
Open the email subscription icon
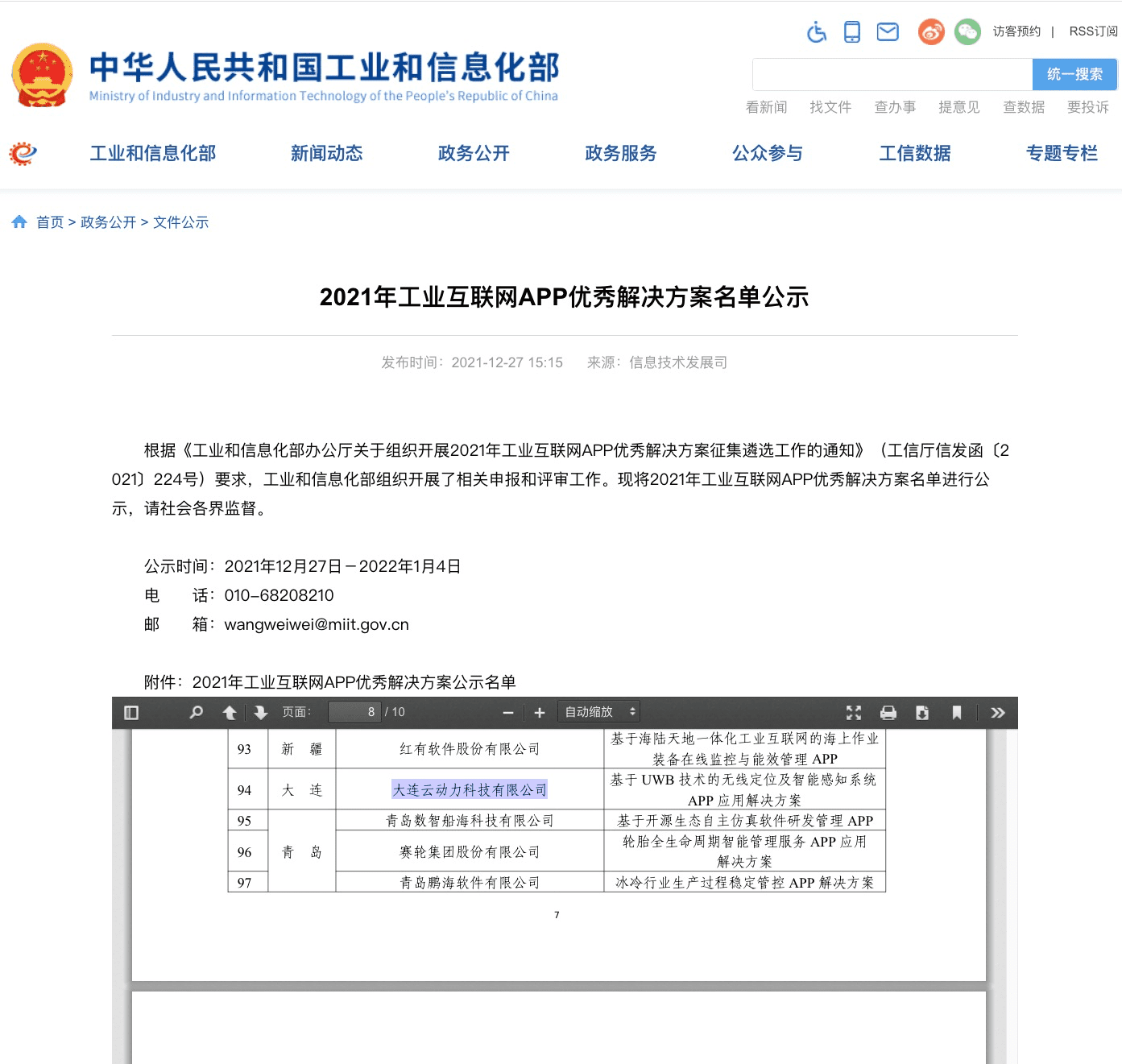pos(887,32)
